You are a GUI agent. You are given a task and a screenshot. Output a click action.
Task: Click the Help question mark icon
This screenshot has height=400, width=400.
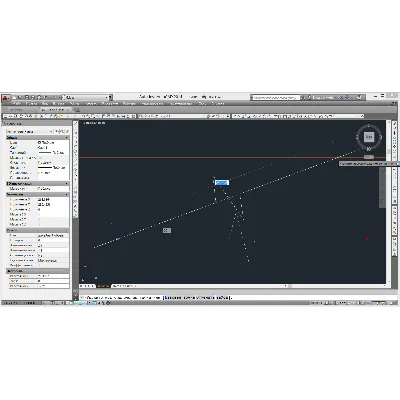(x=359, y=97)
